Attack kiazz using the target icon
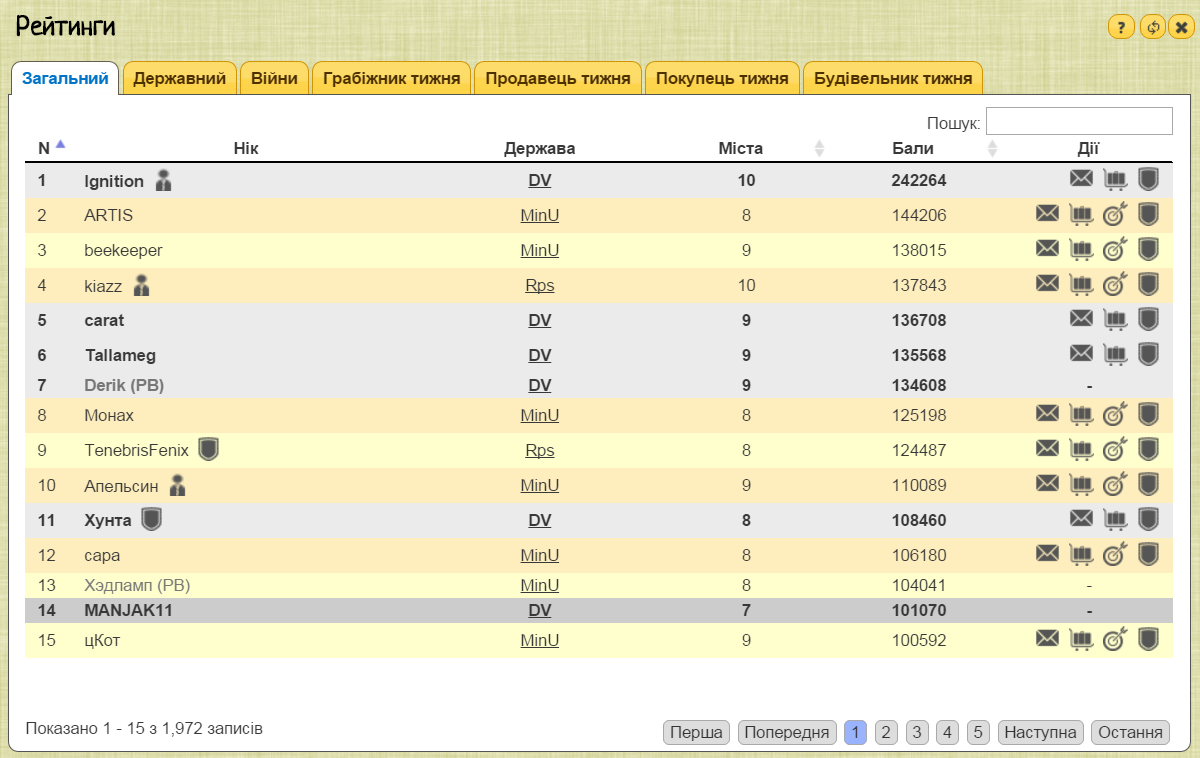Image resolution: width=1200 pixels, height=758 pixels. click(x=1115, y=284)
